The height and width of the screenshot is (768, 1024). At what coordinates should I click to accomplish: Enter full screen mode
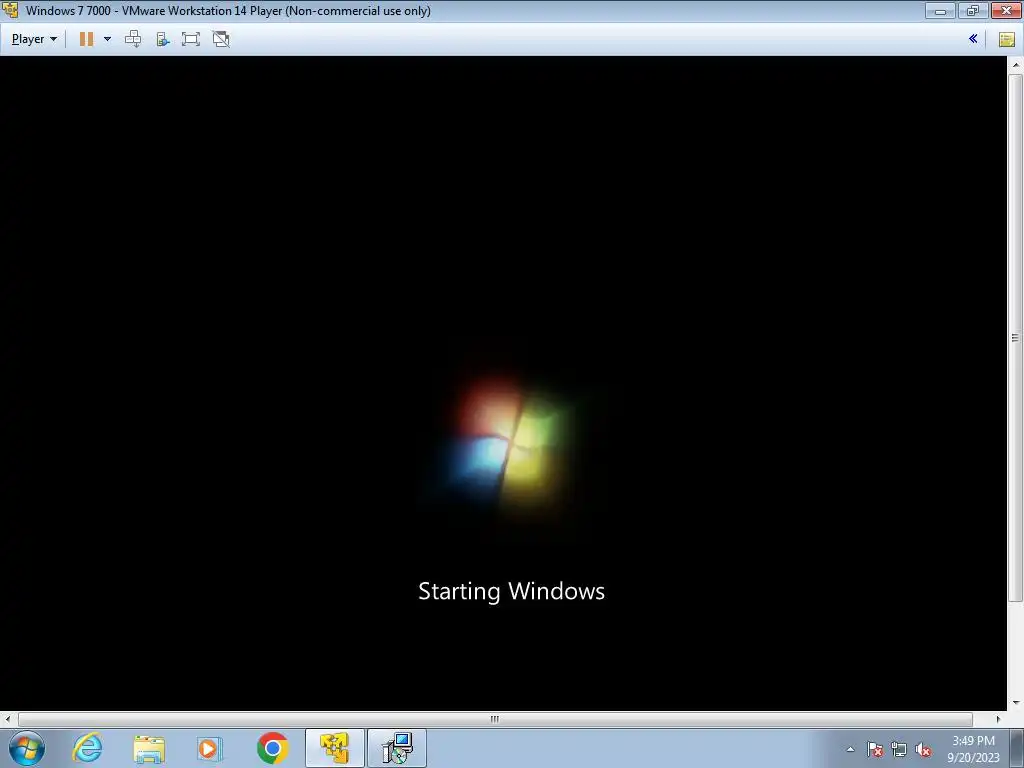pyautogui.click(x=191, y=39)
